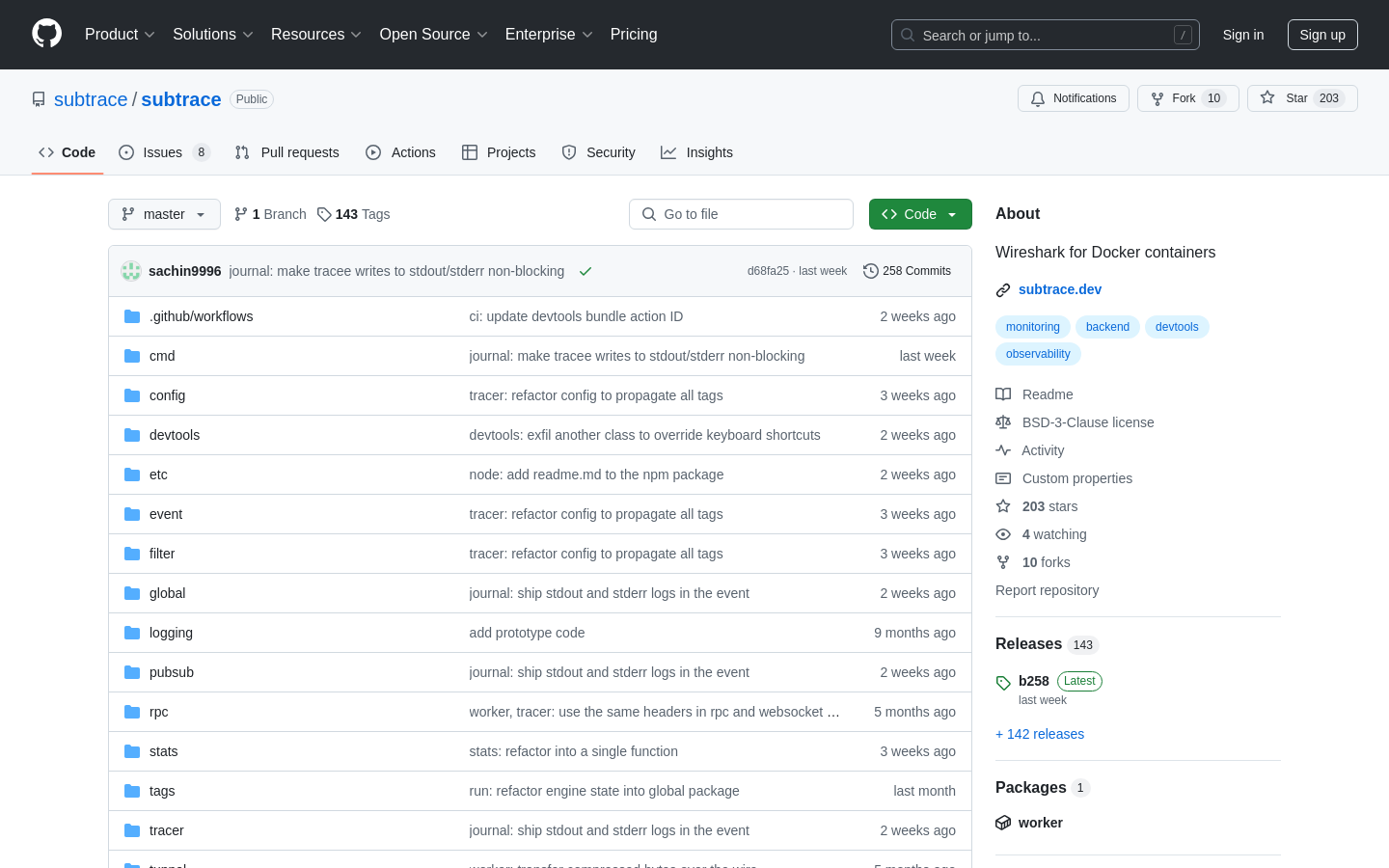
Task: Open the Enterprise dropdown
Action: click(x=549, y=35)
